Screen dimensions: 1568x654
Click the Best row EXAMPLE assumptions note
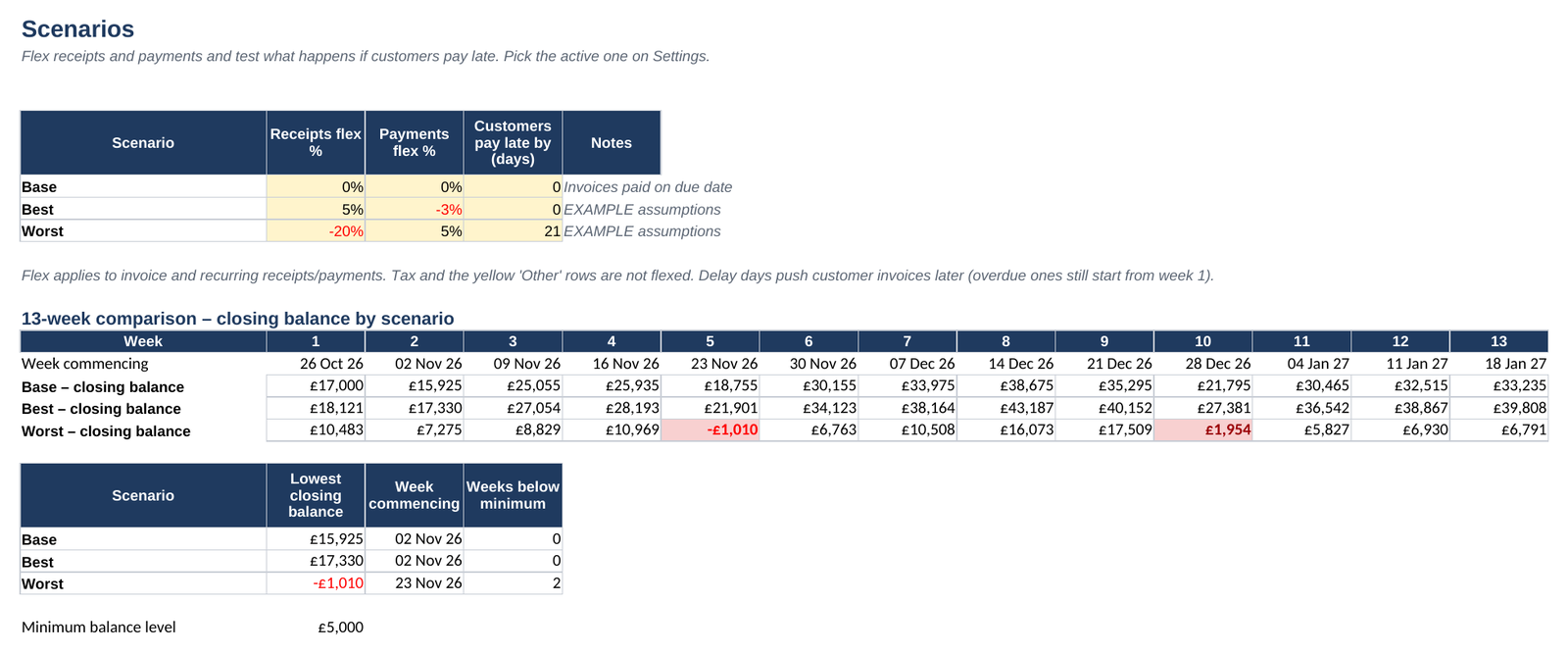coord(642,209)
